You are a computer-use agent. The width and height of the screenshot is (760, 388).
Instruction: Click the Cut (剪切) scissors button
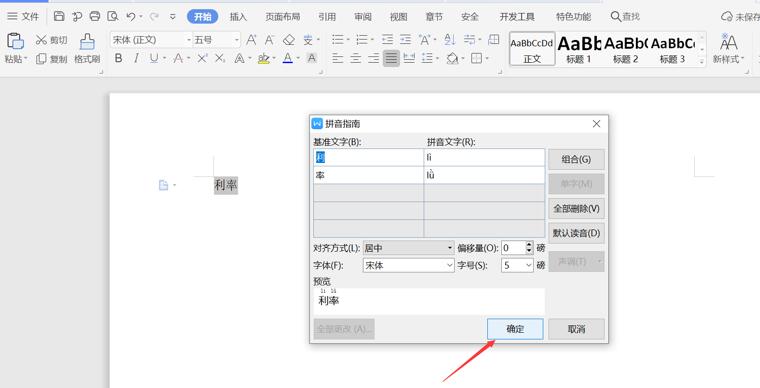51,40
